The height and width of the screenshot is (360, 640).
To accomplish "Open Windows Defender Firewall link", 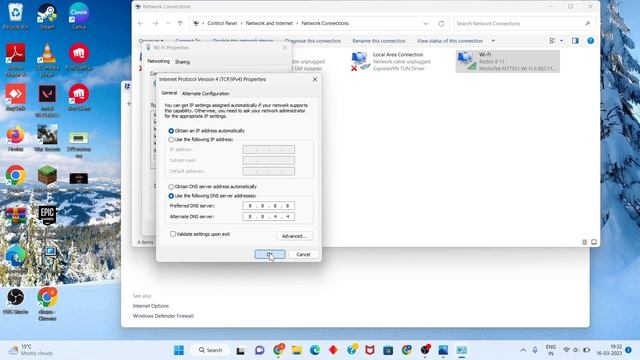I will pos(163,316).
